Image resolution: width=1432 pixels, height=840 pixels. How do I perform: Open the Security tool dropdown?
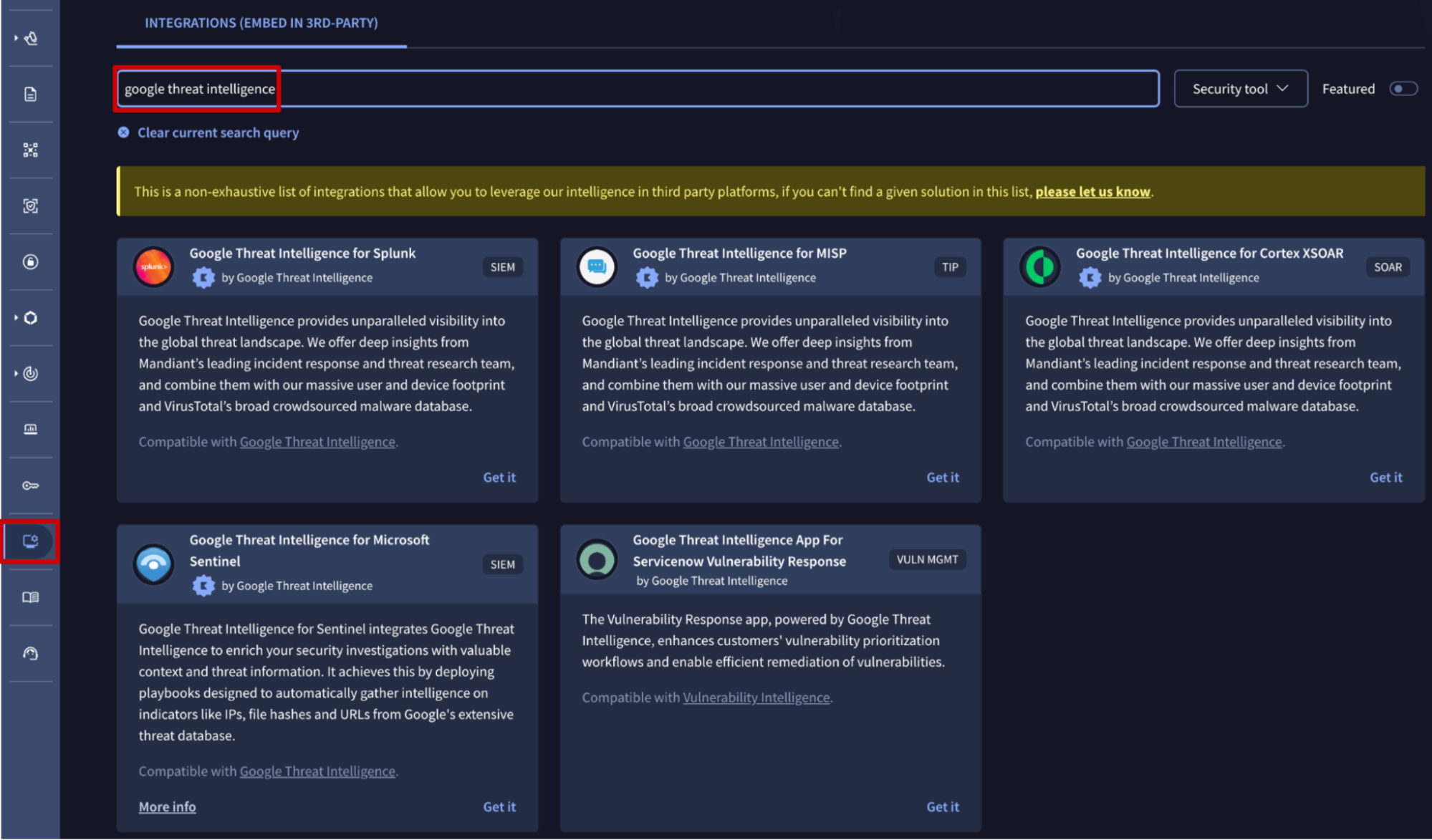(x=1241, y=89)
